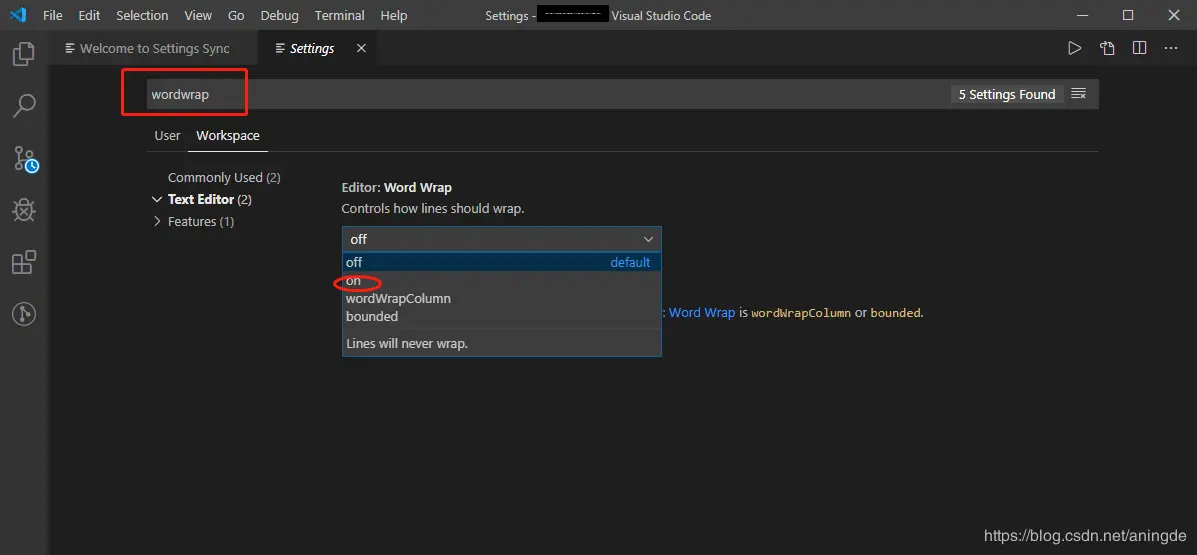This screenshot has width=1197, height=555.
Task: Click the 'Editor: Word Wrap' setting title
Action: pos(396,187)
